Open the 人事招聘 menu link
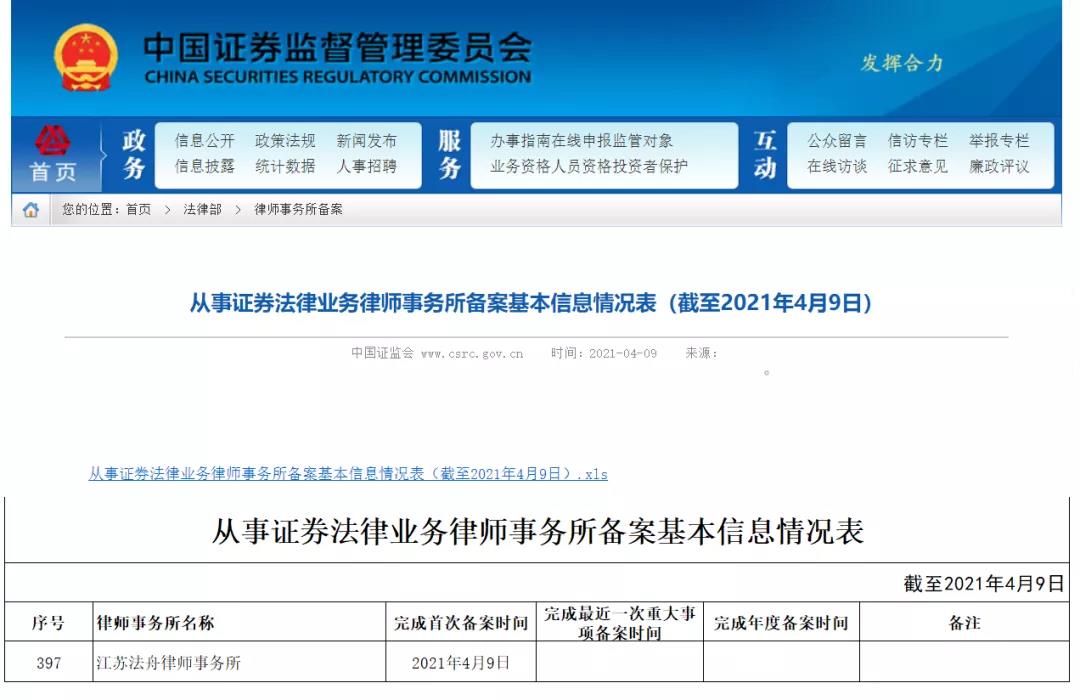1080x700 pixels. coord(366,166)
